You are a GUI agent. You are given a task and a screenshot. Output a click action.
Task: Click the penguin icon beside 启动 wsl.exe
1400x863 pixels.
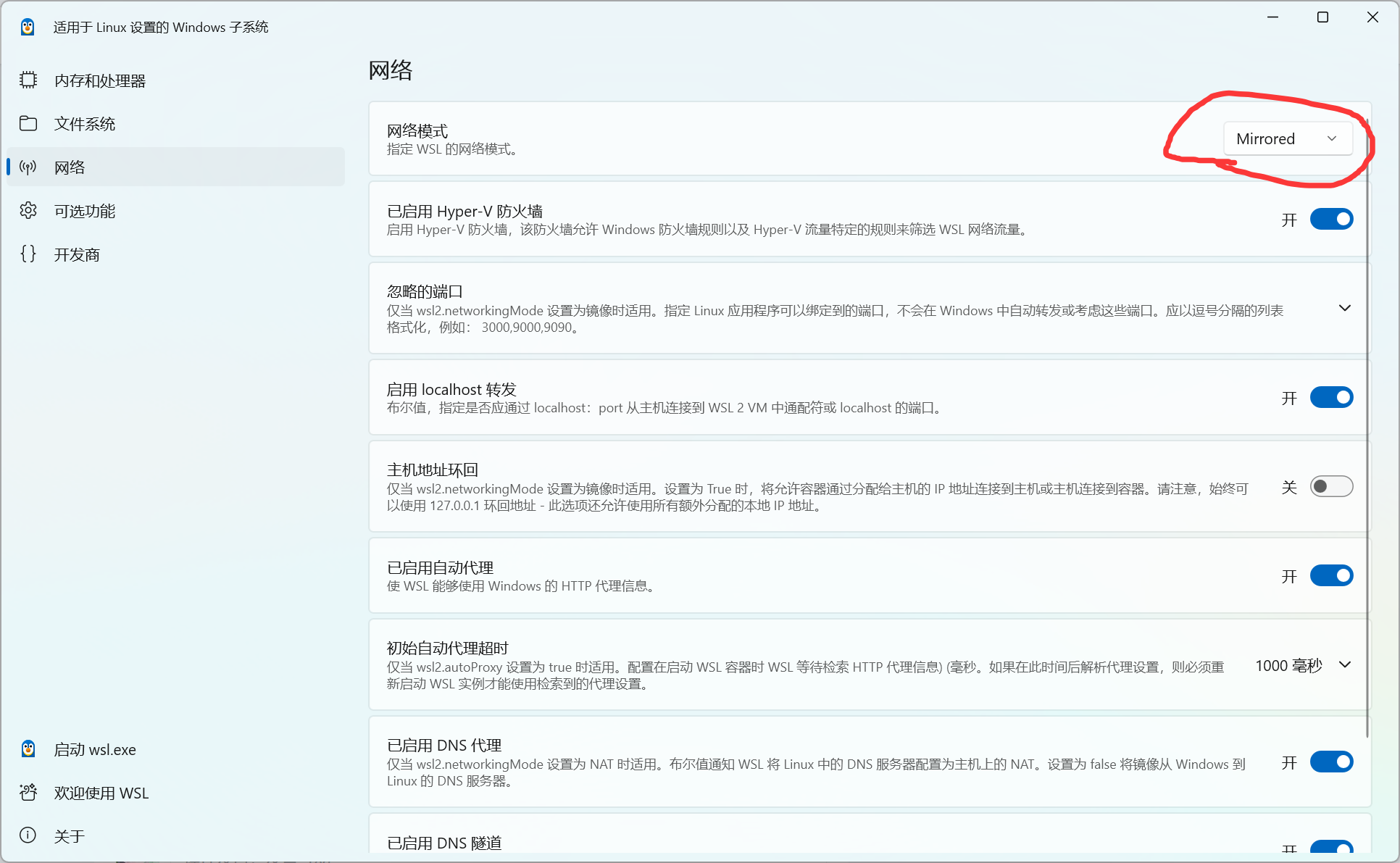[28, 749]
